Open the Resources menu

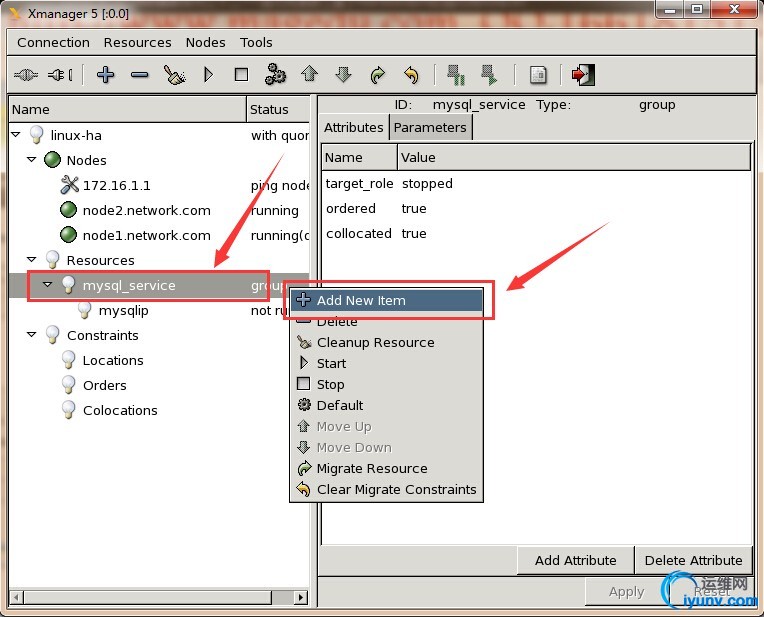tap(137, 42)
